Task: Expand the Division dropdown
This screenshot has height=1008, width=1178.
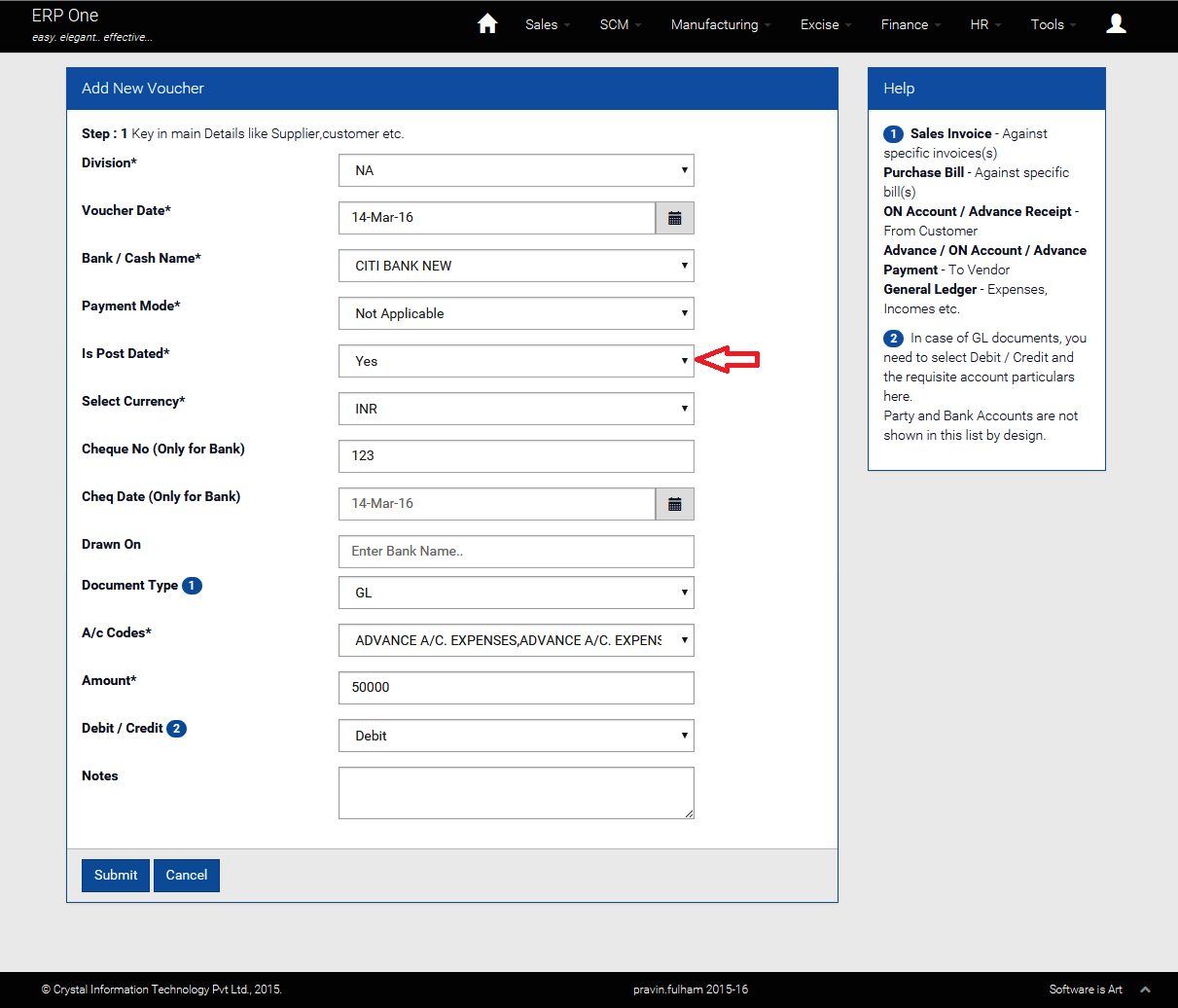Action: [517, 170]
